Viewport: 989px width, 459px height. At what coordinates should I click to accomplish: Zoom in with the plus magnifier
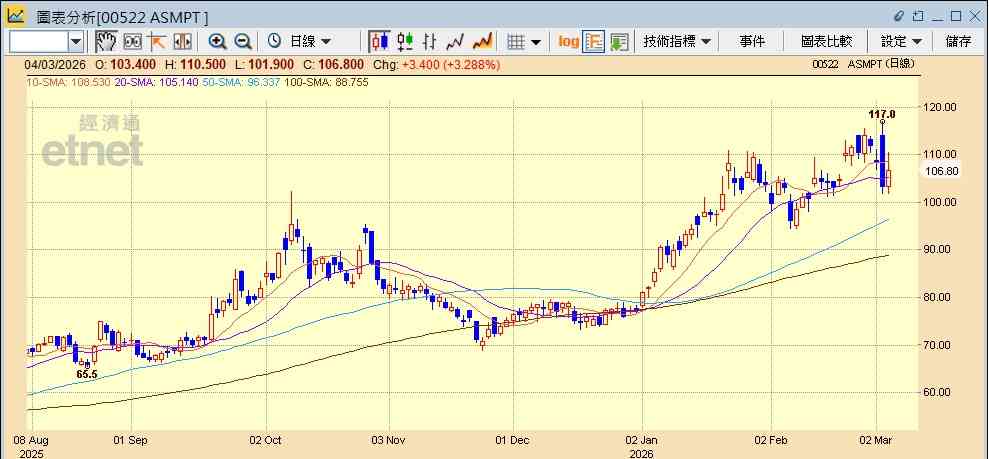pyautogui.click(x=218, y=42)
